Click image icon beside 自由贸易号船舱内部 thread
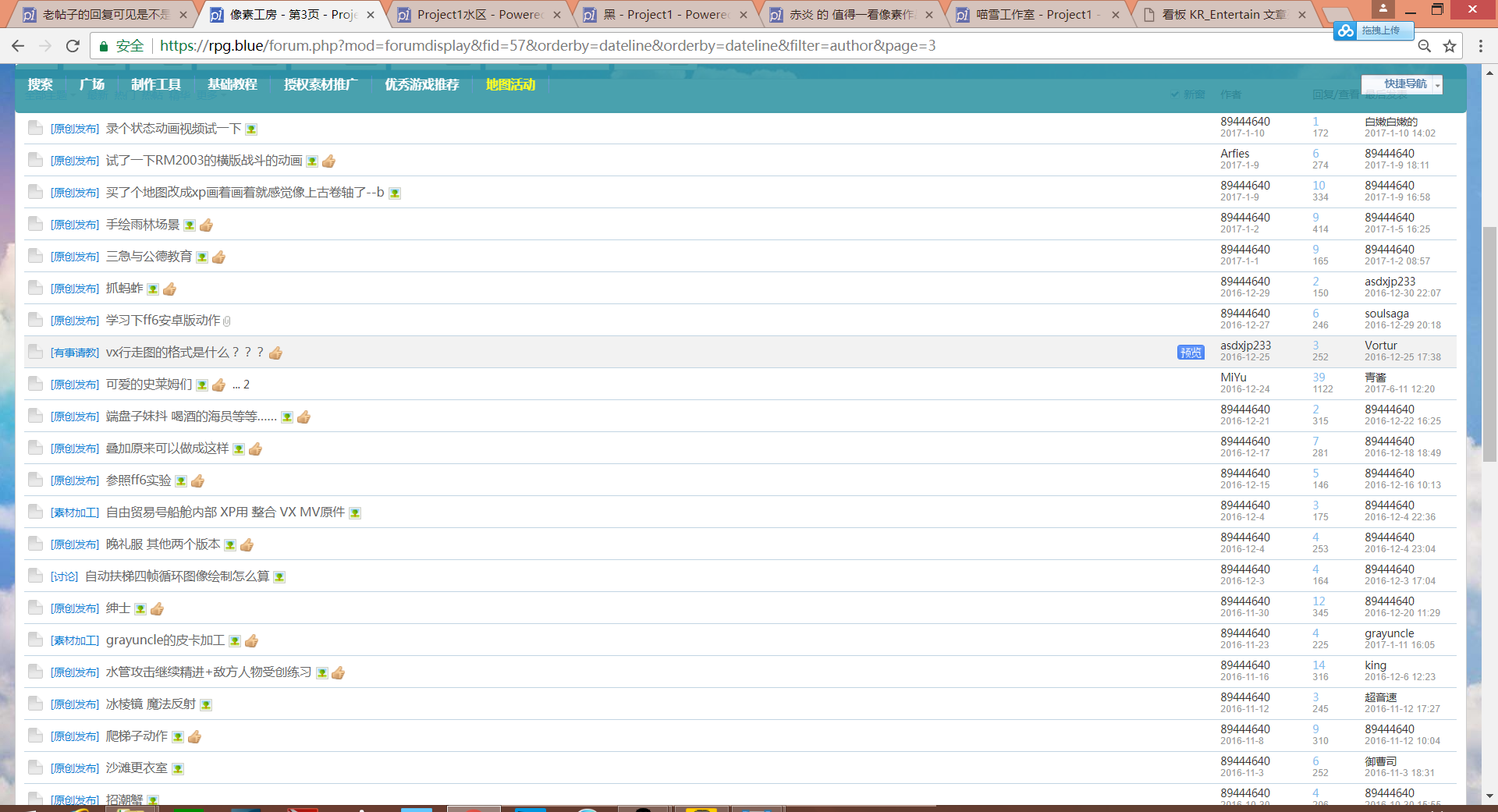Image resolution: width=1498 pixels, height=812 pixels. [x=355, y=513]
